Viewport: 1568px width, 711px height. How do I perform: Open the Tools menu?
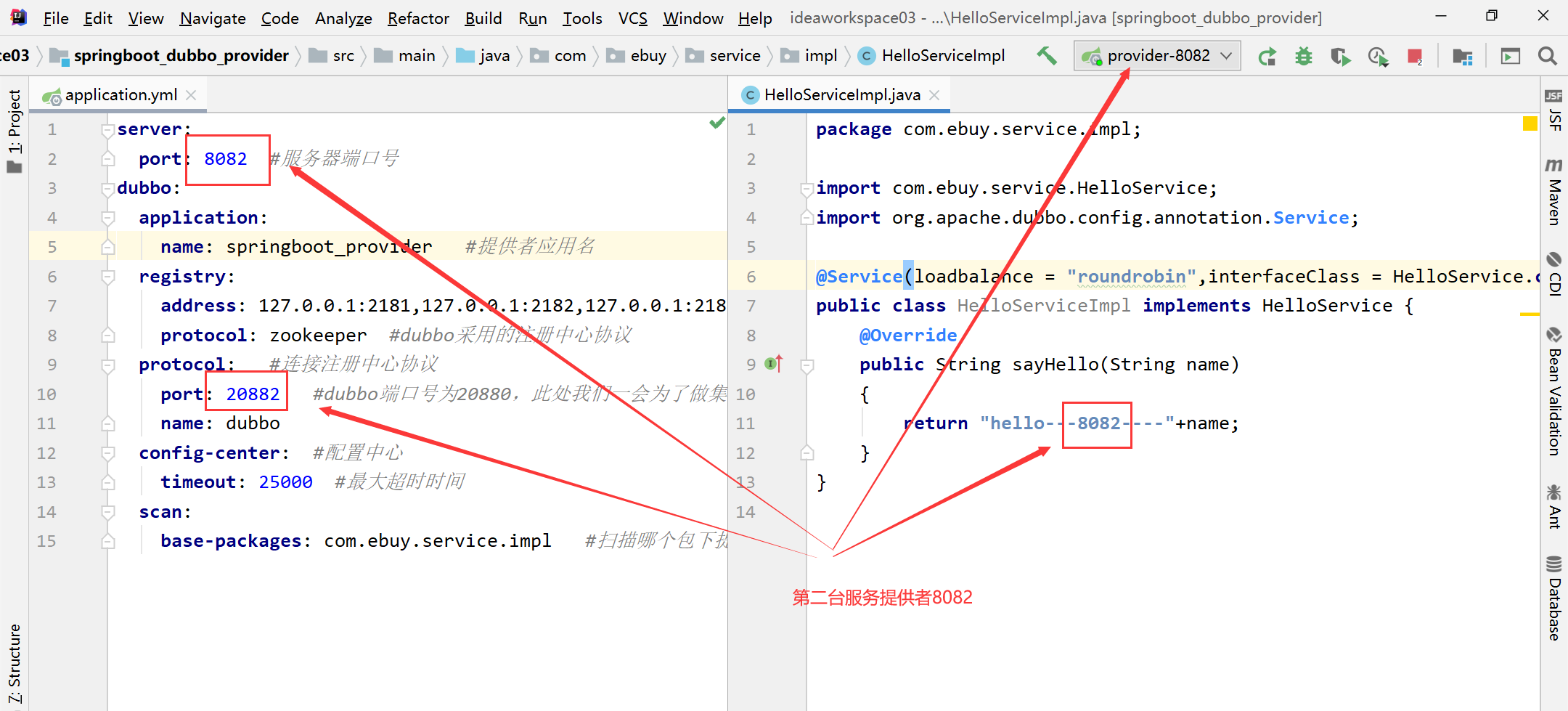tap(582, 18)
